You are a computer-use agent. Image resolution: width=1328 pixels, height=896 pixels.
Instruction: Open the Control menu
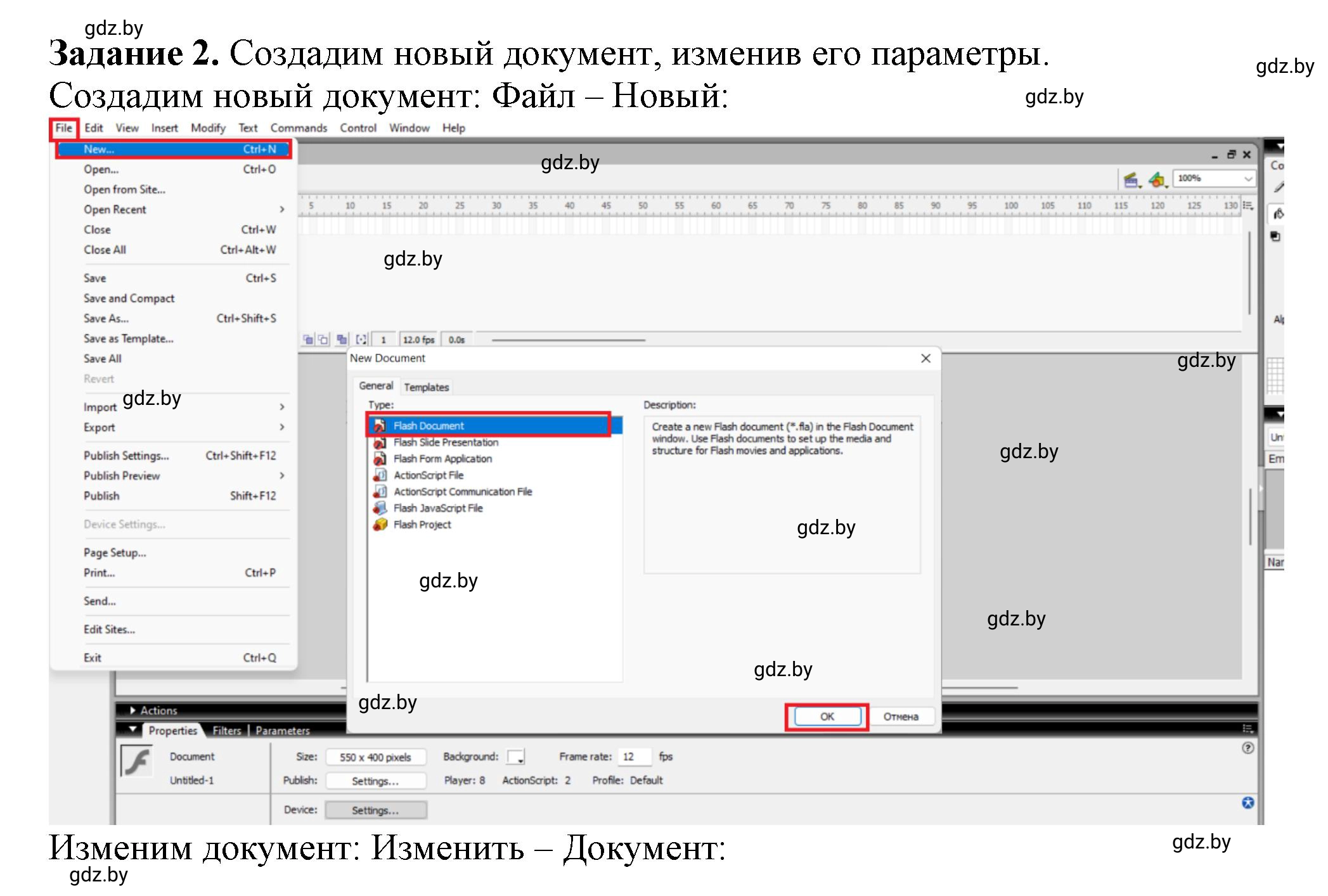coord(358,128)
